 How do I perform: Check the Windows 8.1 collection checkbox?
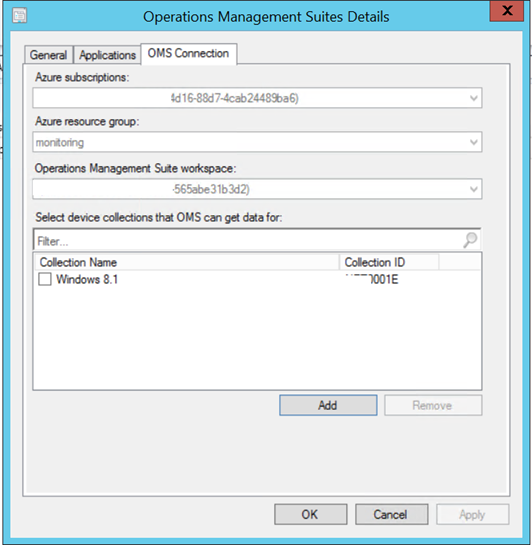coord(45,279)
